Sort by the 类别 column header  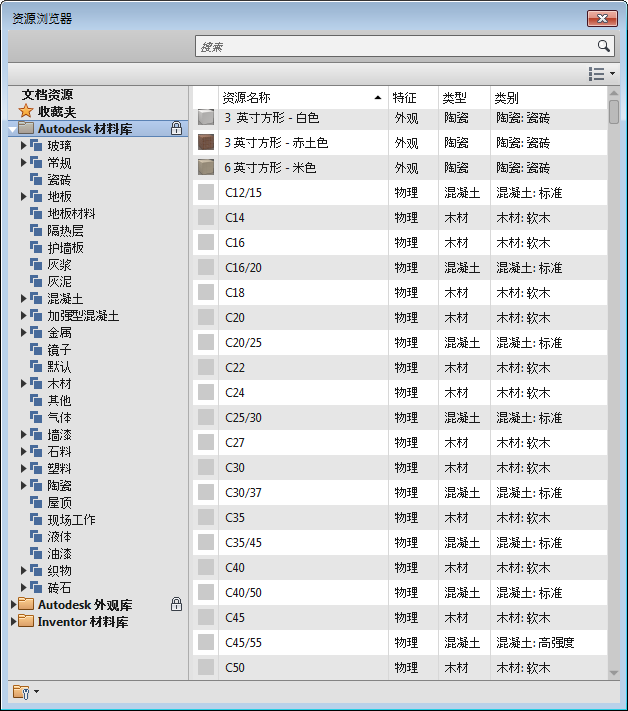tap(549, 97)
